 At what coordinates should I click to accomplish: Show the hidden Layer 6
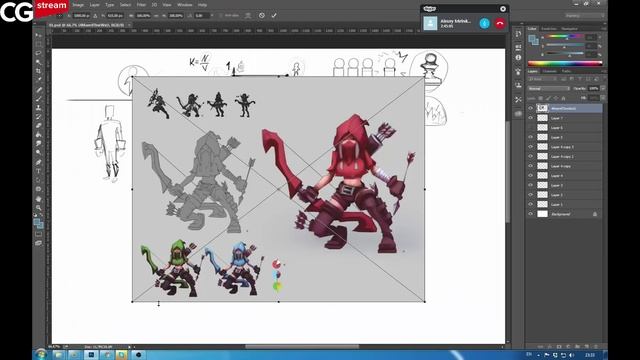(531, 128)
